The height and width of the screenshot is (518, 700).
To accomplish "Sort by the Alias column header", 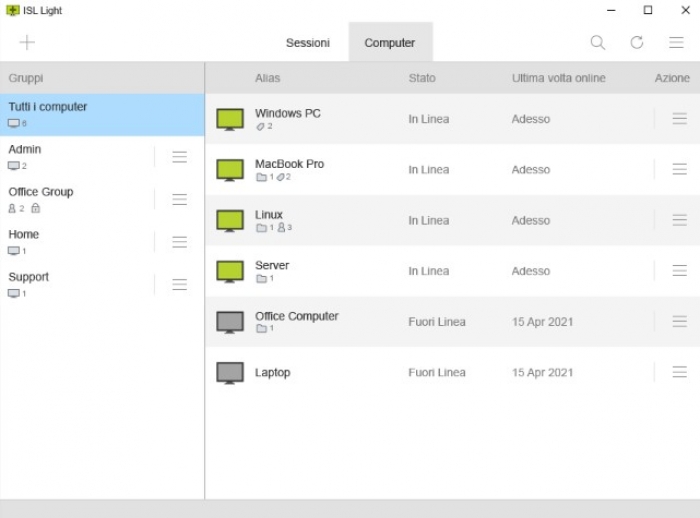I will point(267,78).
